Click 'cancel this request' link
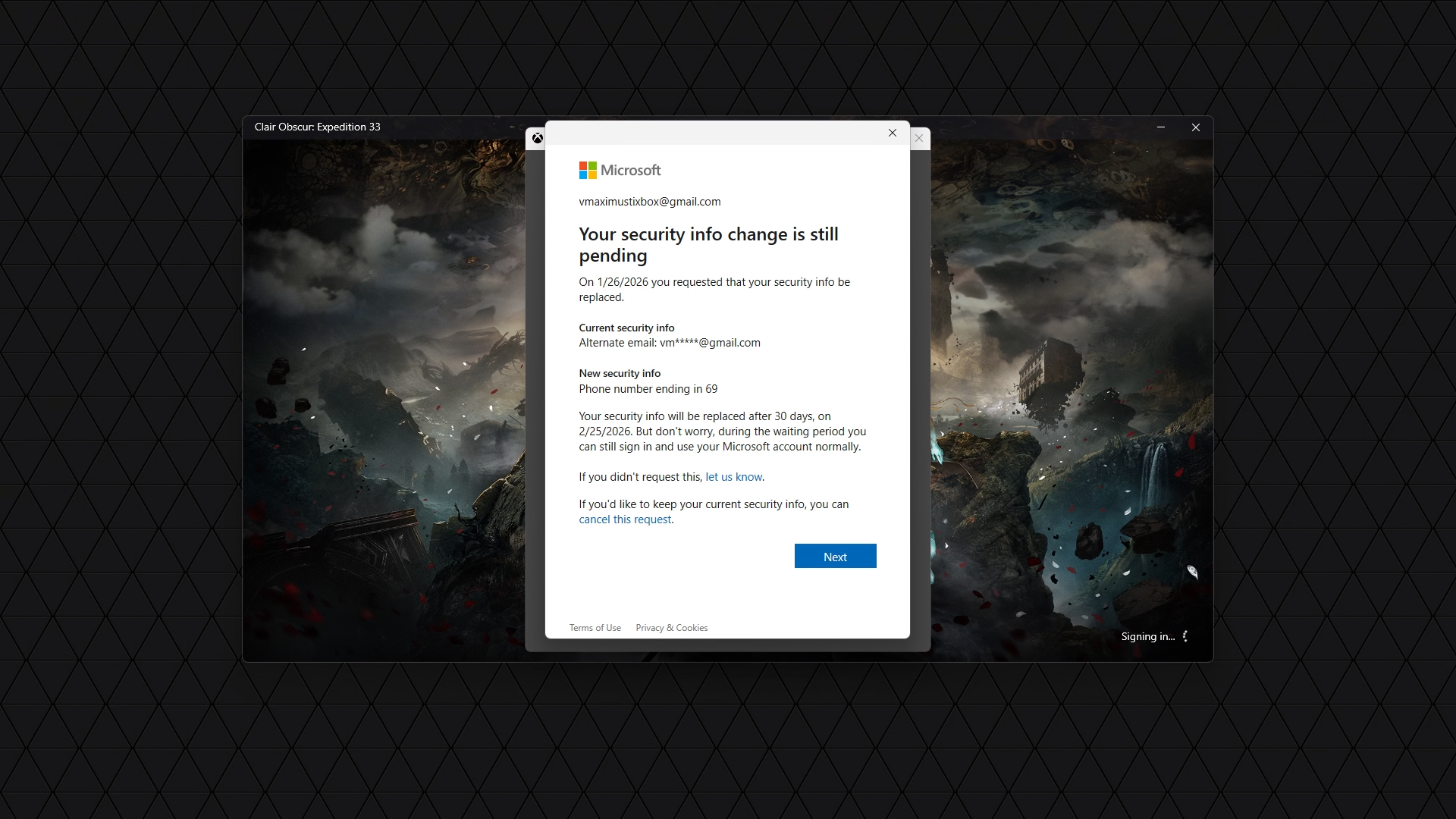This screenshot has width=1456, height=819. 625,519
